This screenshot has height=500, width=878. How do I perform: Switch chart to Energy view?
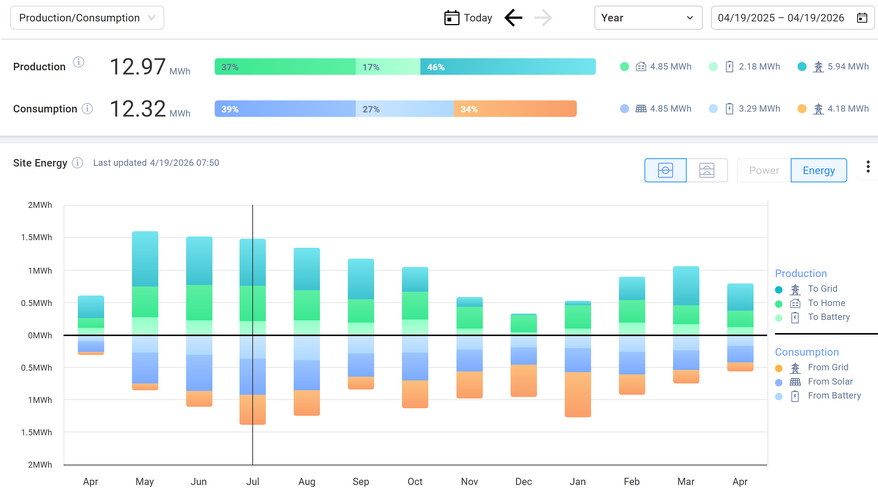pyautogui.click(x=818, y=171)
